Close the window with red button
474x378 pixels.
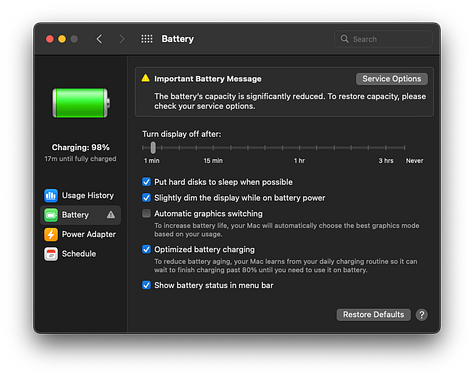click(50, 39)
